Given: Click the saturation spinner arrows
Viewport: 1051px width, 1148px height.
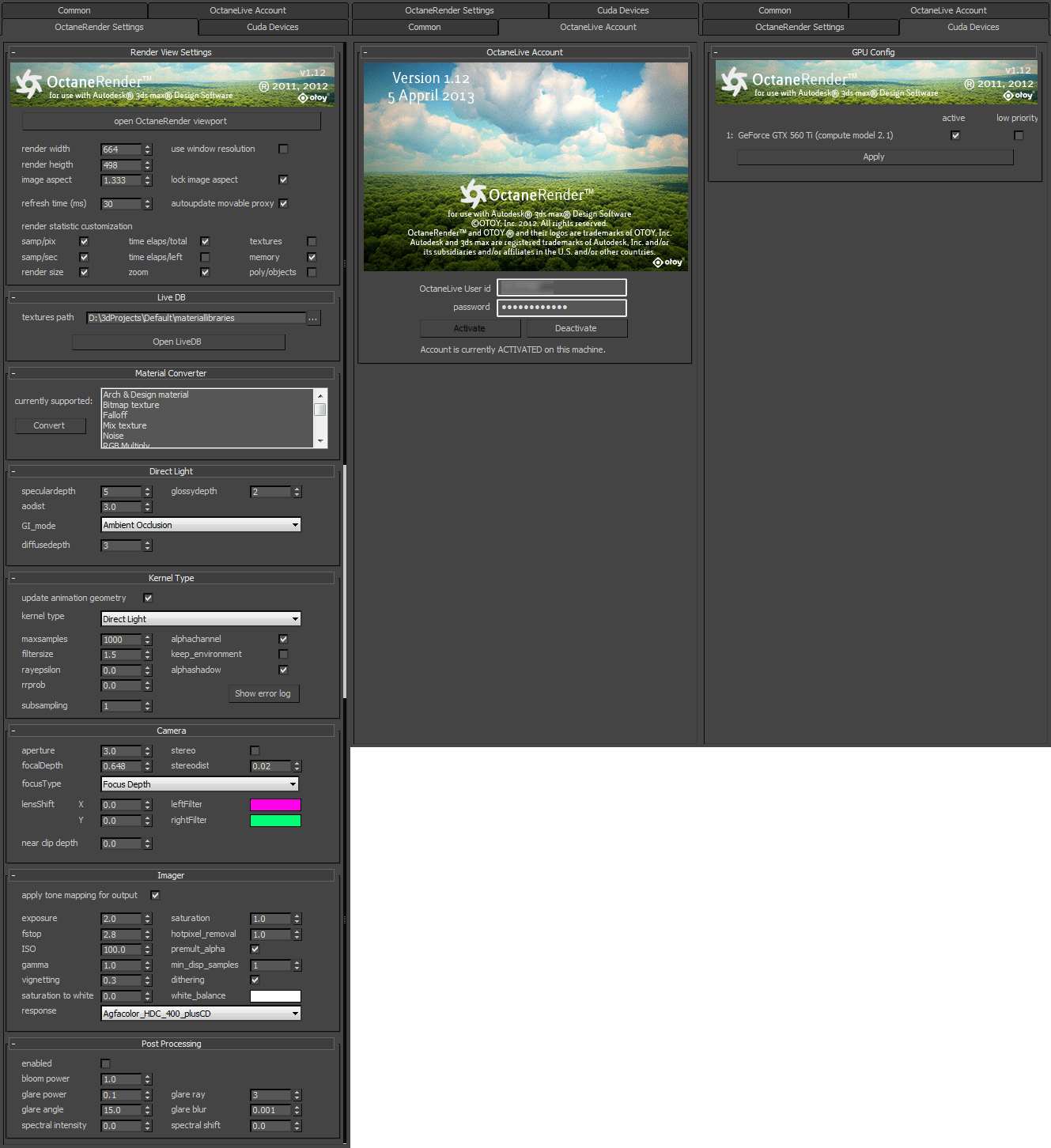Looking at the screenshot, I should [297, 919].
